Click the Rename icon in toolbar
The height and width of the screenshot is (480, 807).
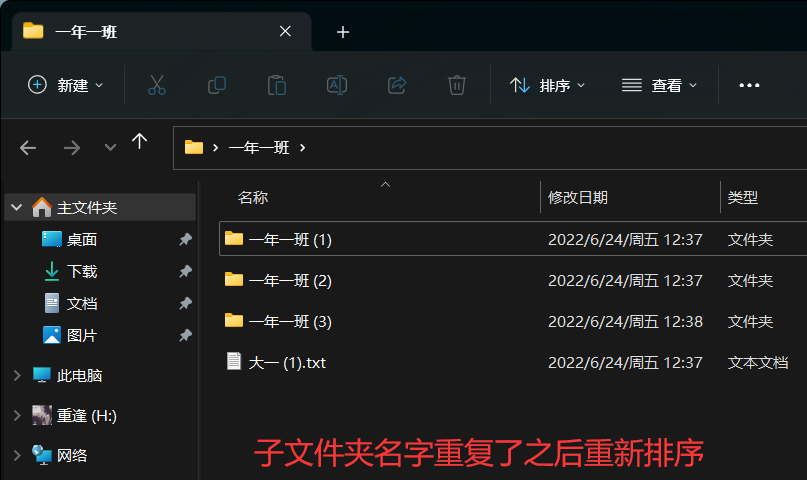(x=337, y=85)
